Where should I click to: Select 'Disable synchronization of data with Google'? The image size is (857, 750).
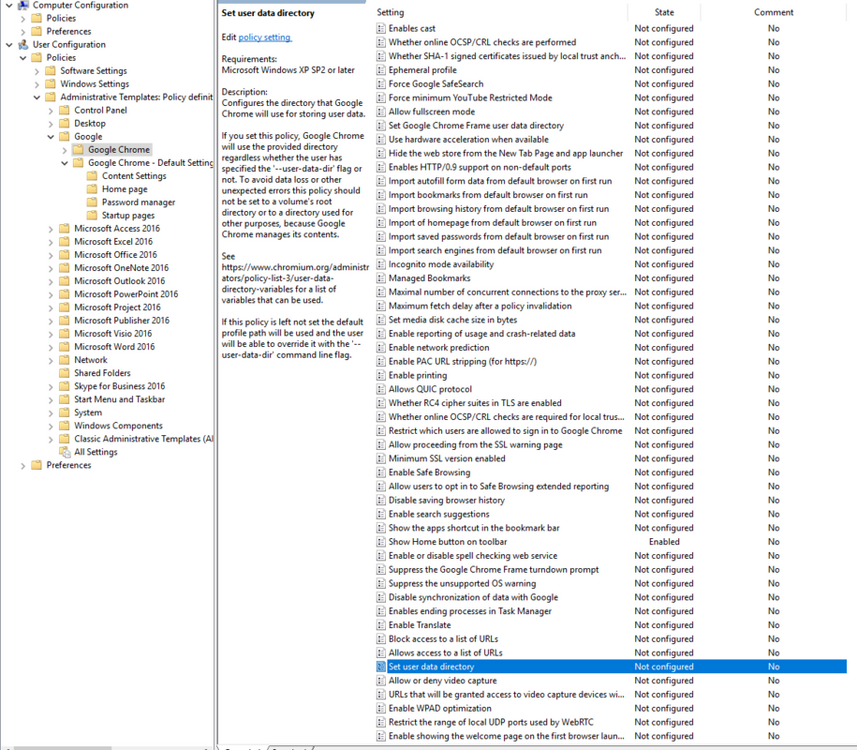473,597
